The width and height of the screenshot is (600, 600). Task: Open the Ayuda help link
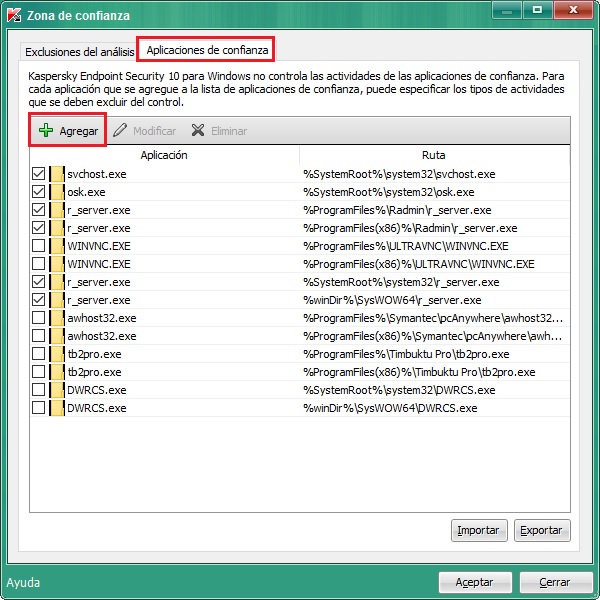[x=23, y=582]
